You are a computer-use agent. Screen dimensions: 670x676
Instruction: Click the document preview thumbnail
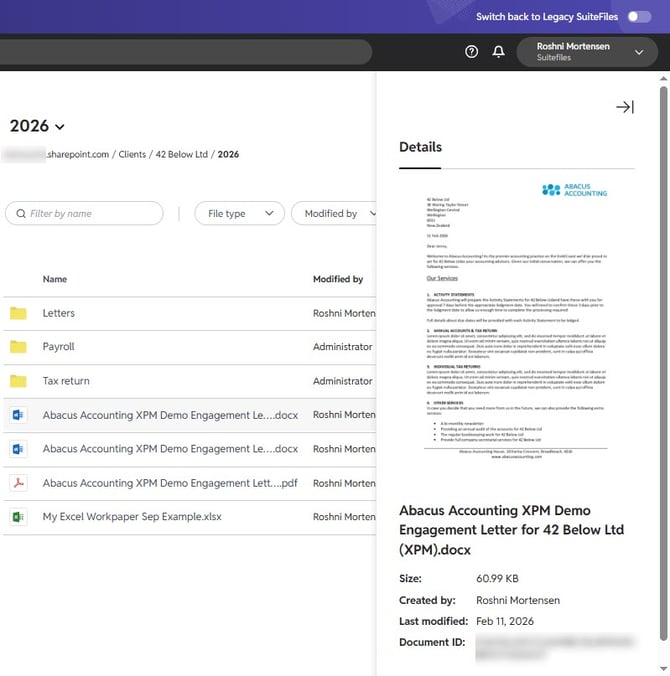pyautogui.click(x=517, y=321)
